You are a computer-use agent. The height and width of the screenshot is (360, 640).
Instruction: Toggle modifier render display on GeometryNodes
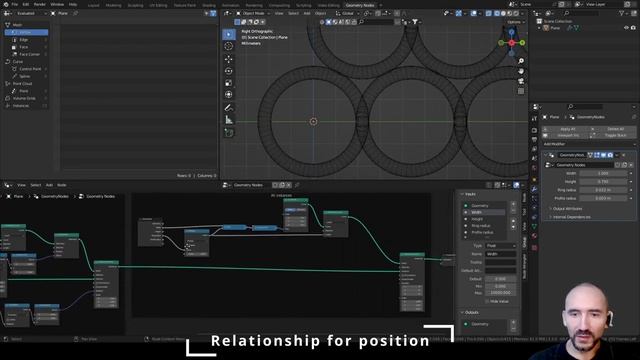pyautogui.click(x=610, y=155)
